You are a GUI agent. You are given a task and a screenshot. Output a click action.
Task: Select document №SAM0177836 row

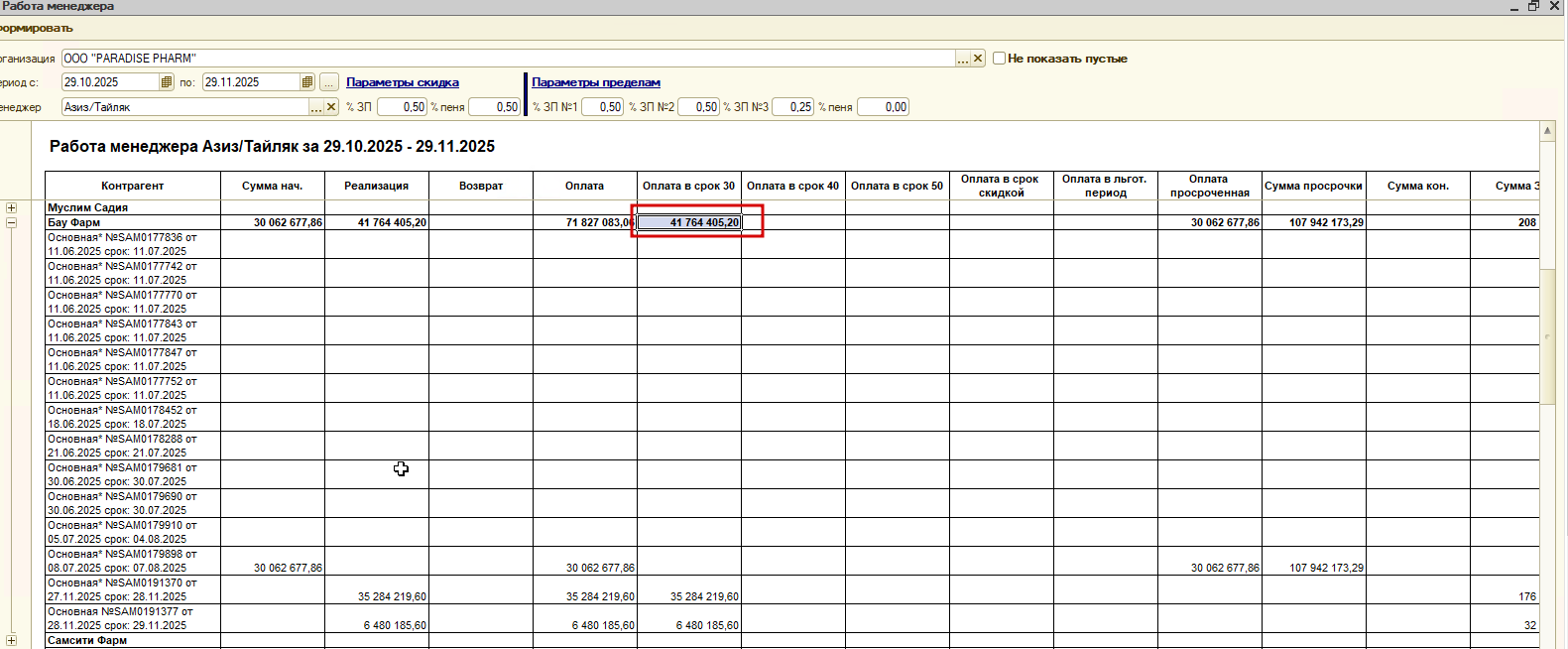pos(133,245)
